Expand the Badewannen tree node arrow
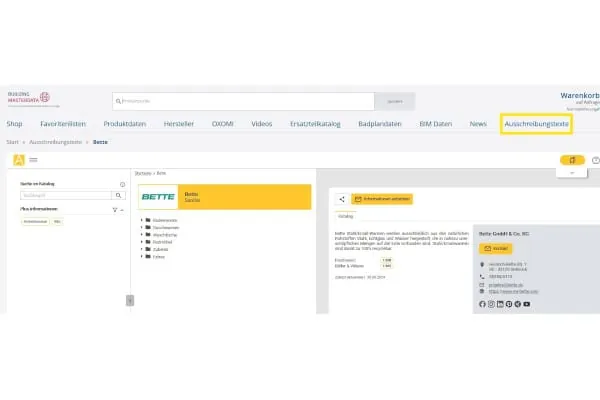This screenshot has height=400, width=600. click(142, 220)
